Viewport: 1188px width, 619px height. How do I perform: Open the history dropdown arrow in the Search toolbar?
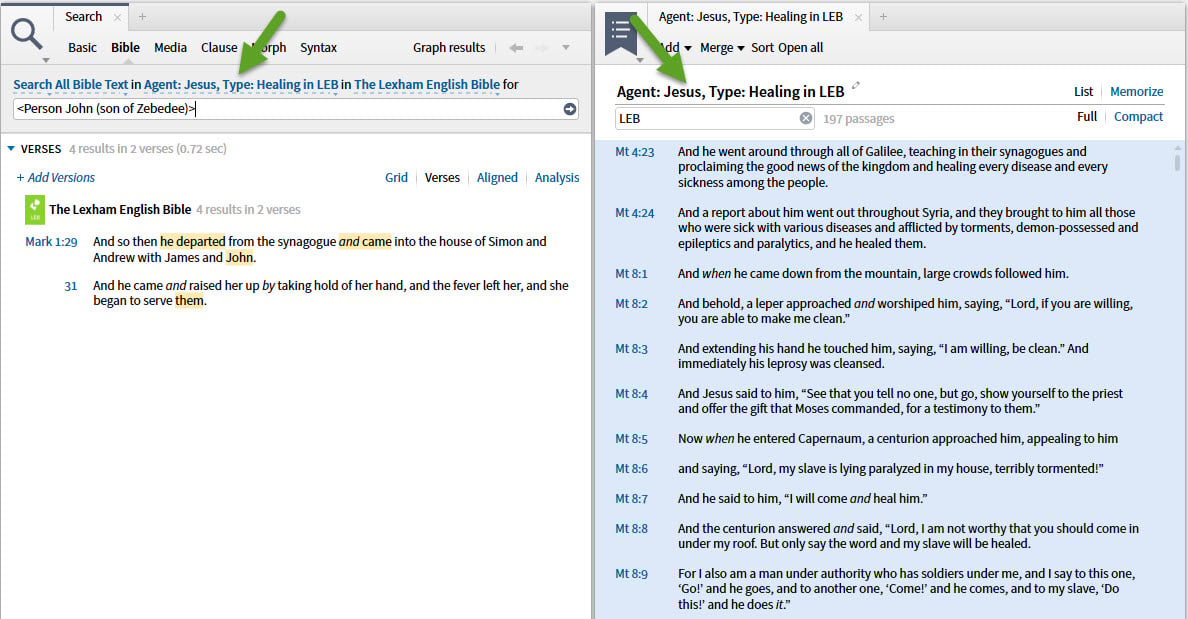(566, 47)
